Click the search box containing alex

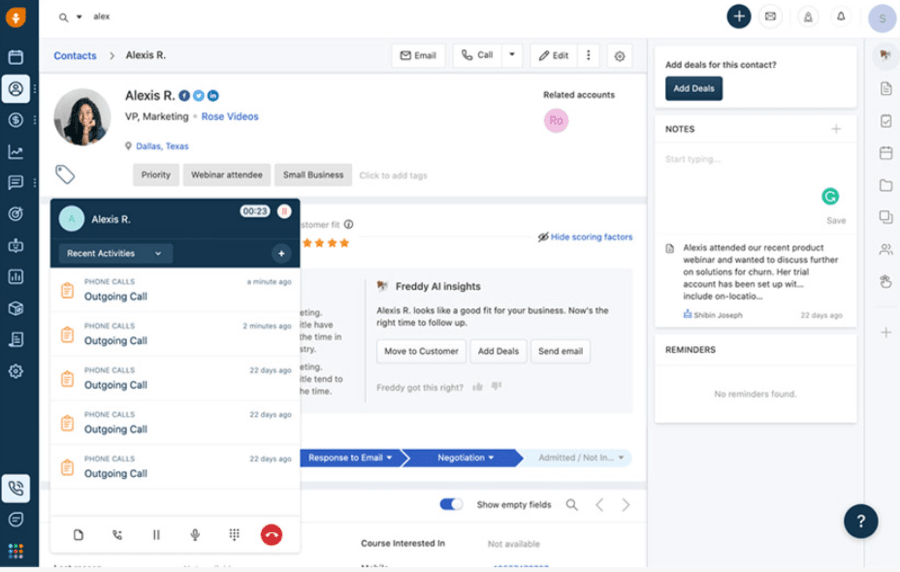tap(102, 17)
